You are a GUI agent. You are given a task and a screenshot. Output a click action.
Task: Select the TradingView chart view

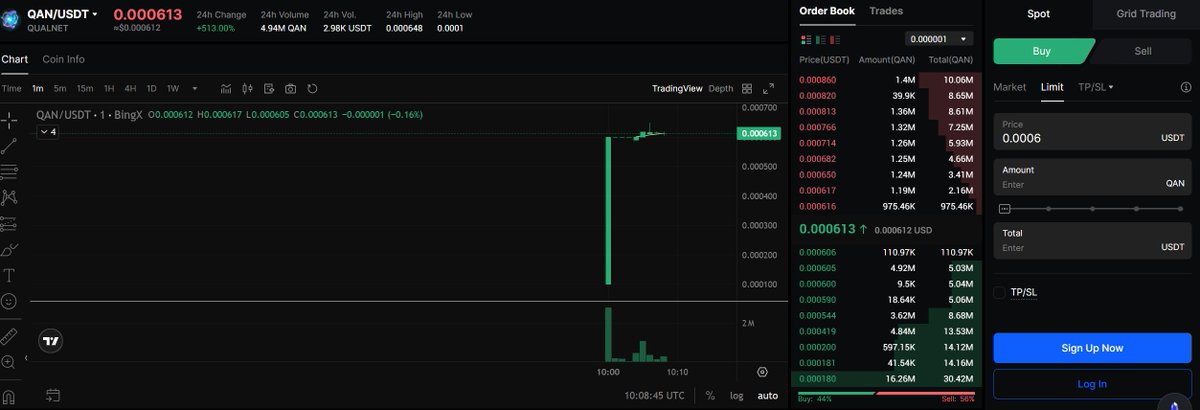[x=678, y=89]
